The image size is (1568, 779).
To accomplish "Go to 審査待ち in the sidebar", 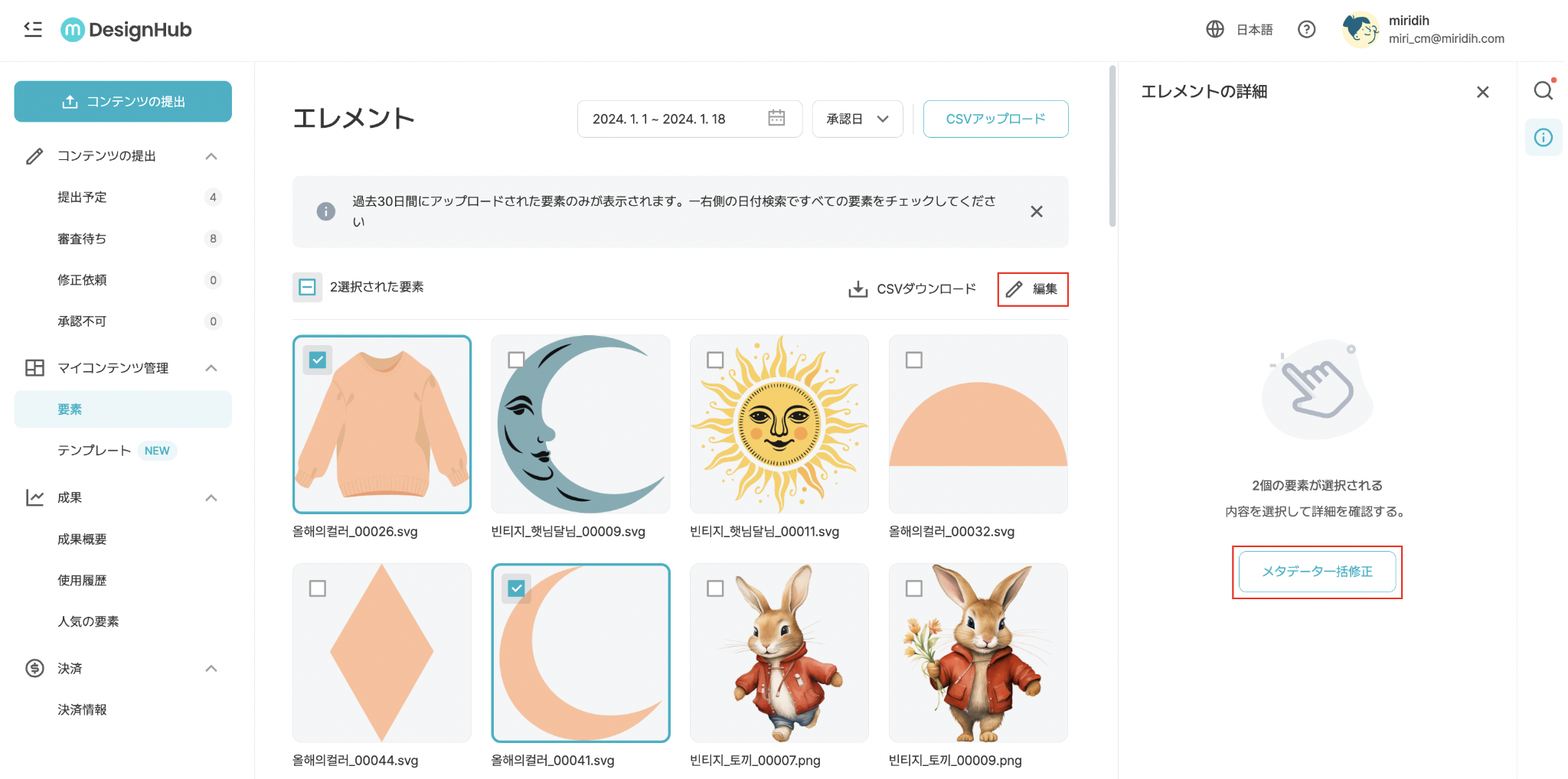I will [x=82, y=239].
